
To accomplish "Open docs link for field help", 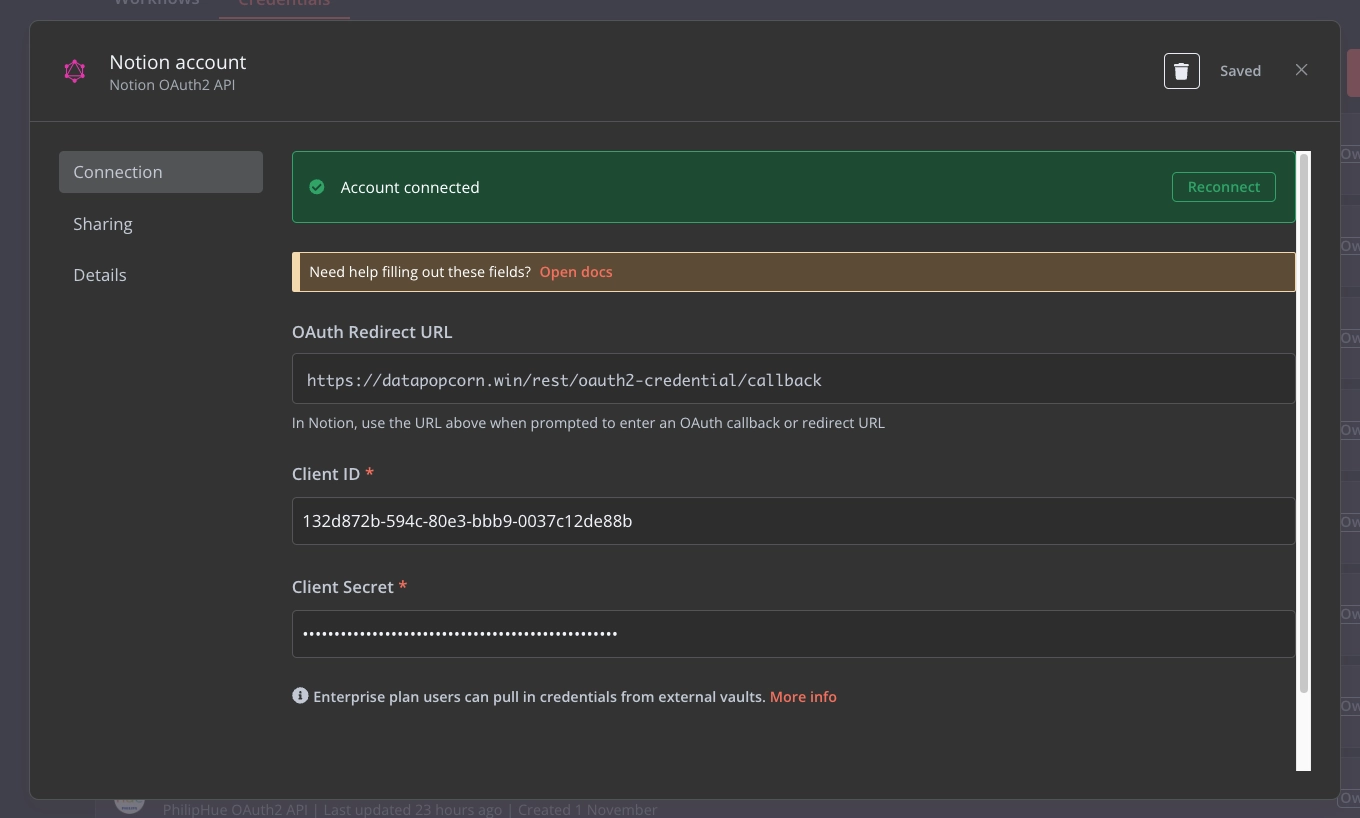I will point(576,272).
